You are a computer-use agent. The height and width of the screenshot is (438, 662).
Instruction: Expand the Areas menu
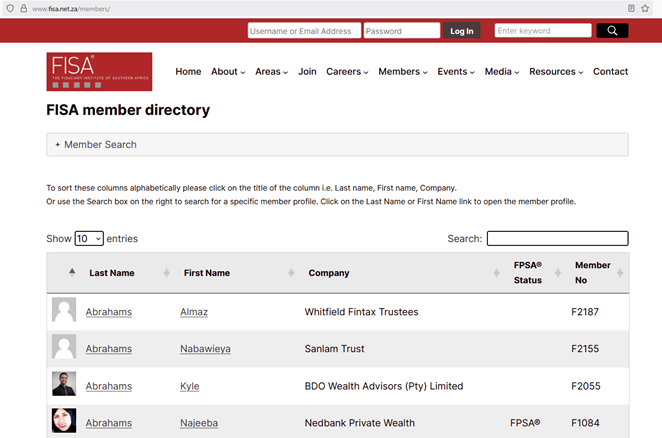point(271,72)
